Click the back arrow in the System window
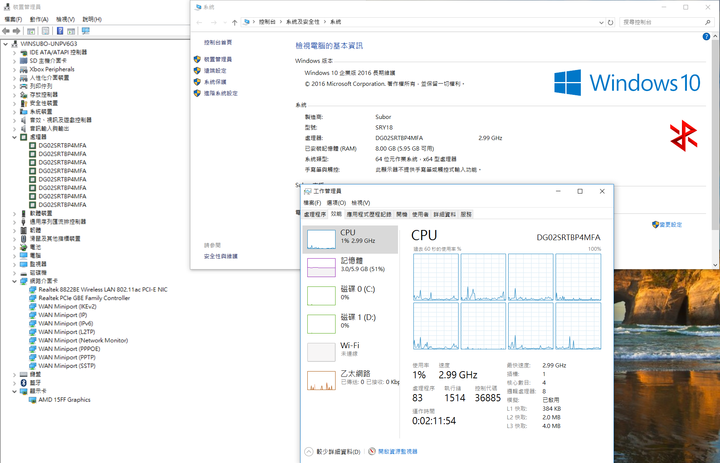Screen dimensions: 720x463 click(x=199, y=22)
